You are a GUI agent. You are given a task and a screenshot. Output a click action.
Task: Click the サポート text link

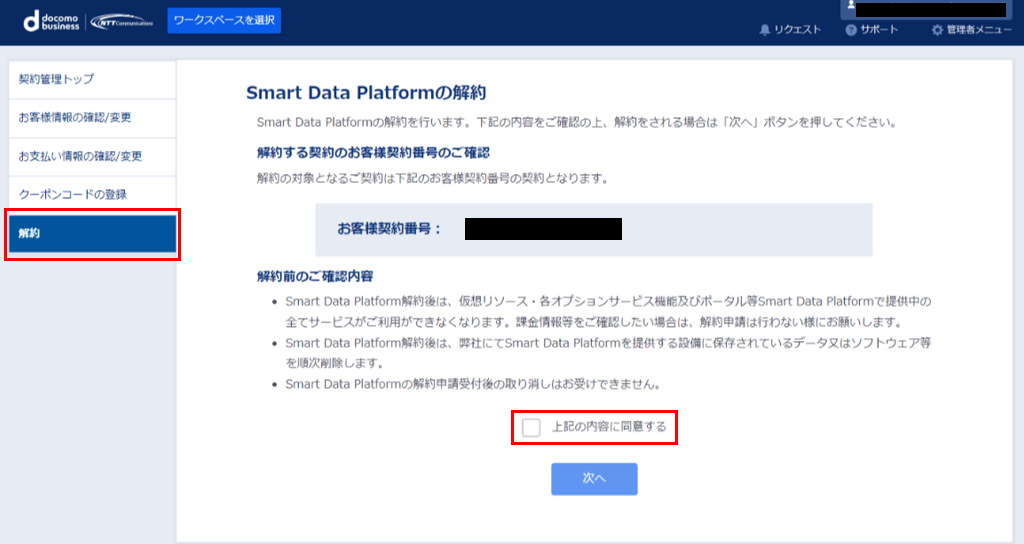[879, 30]
